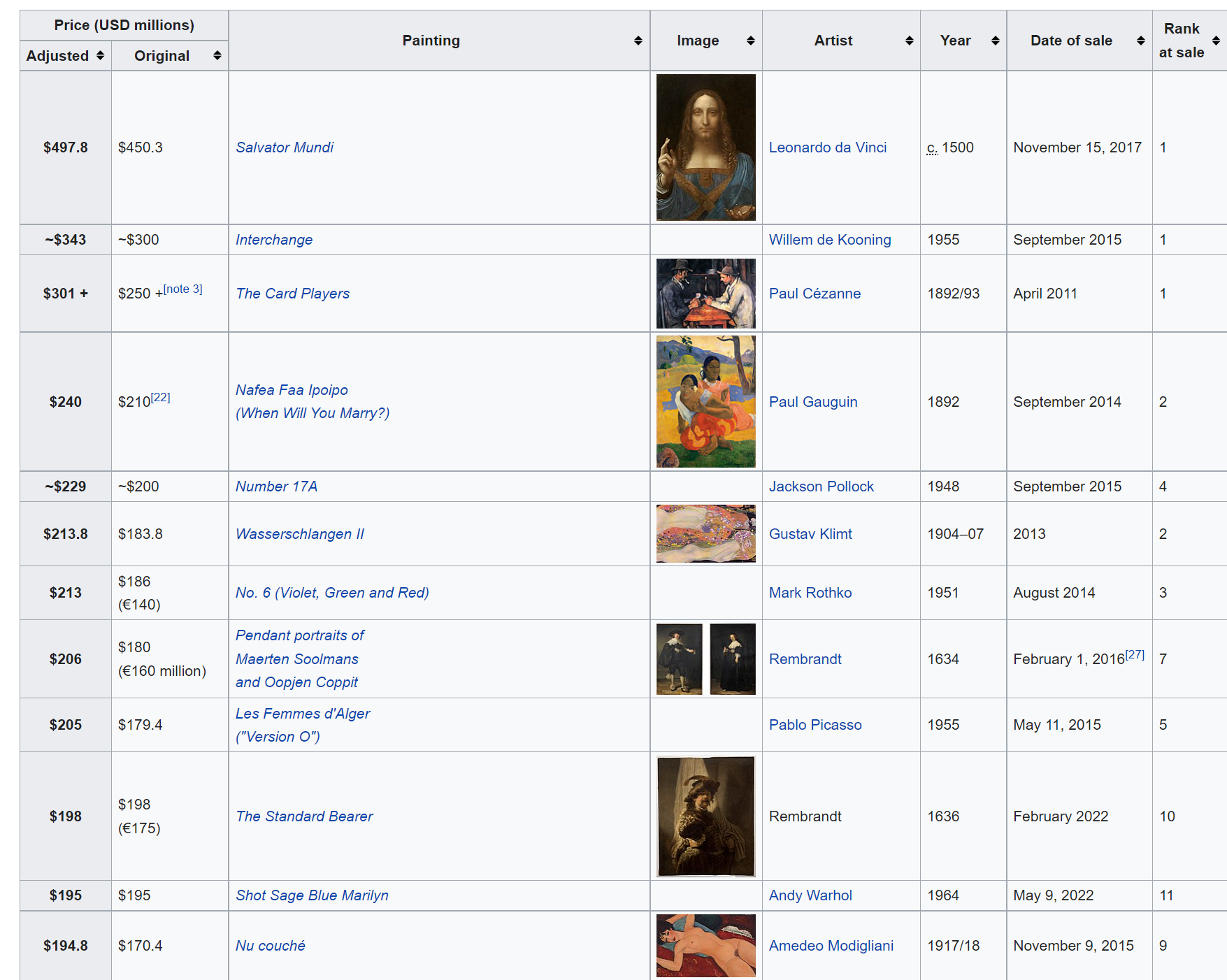The width and height of the screenshot is (1227, 980).
Task: Click the Salvator Mundi thumbnail image
Action: point(705,147)
